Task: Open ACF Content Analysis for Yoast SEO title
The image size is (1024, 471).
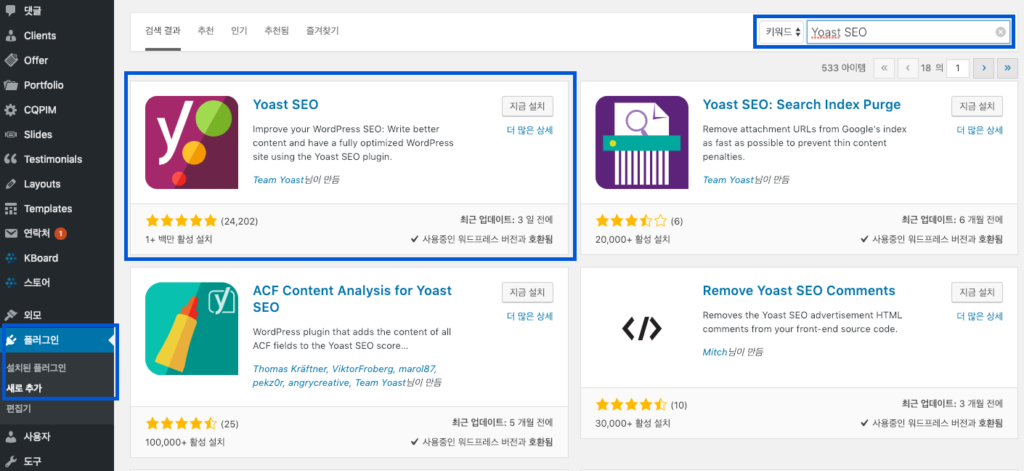Action: tap(352, 299)
